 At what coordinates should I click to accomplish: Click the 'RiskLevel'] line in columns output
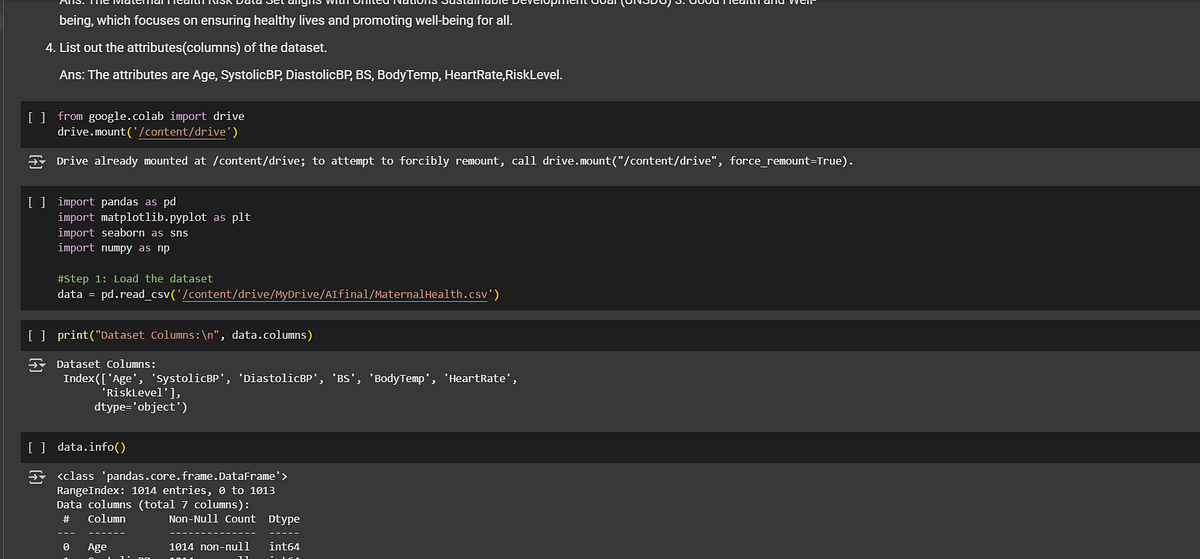[141, 393]
